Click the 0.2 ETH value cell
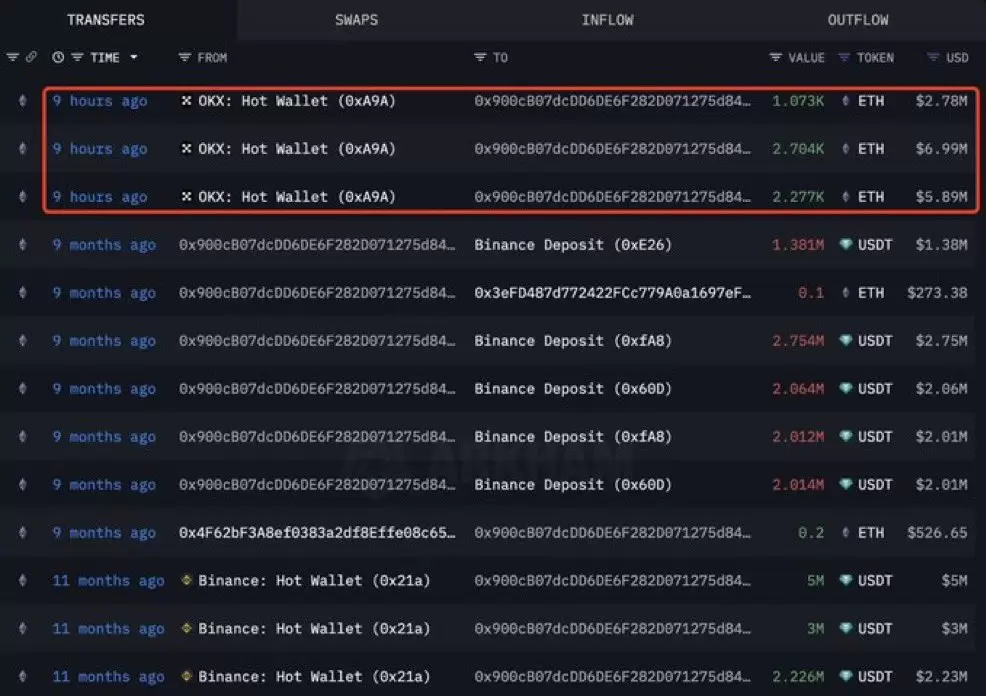Image resolution: width=986 pixels, height=696 pixels. (x=811, y=533)
